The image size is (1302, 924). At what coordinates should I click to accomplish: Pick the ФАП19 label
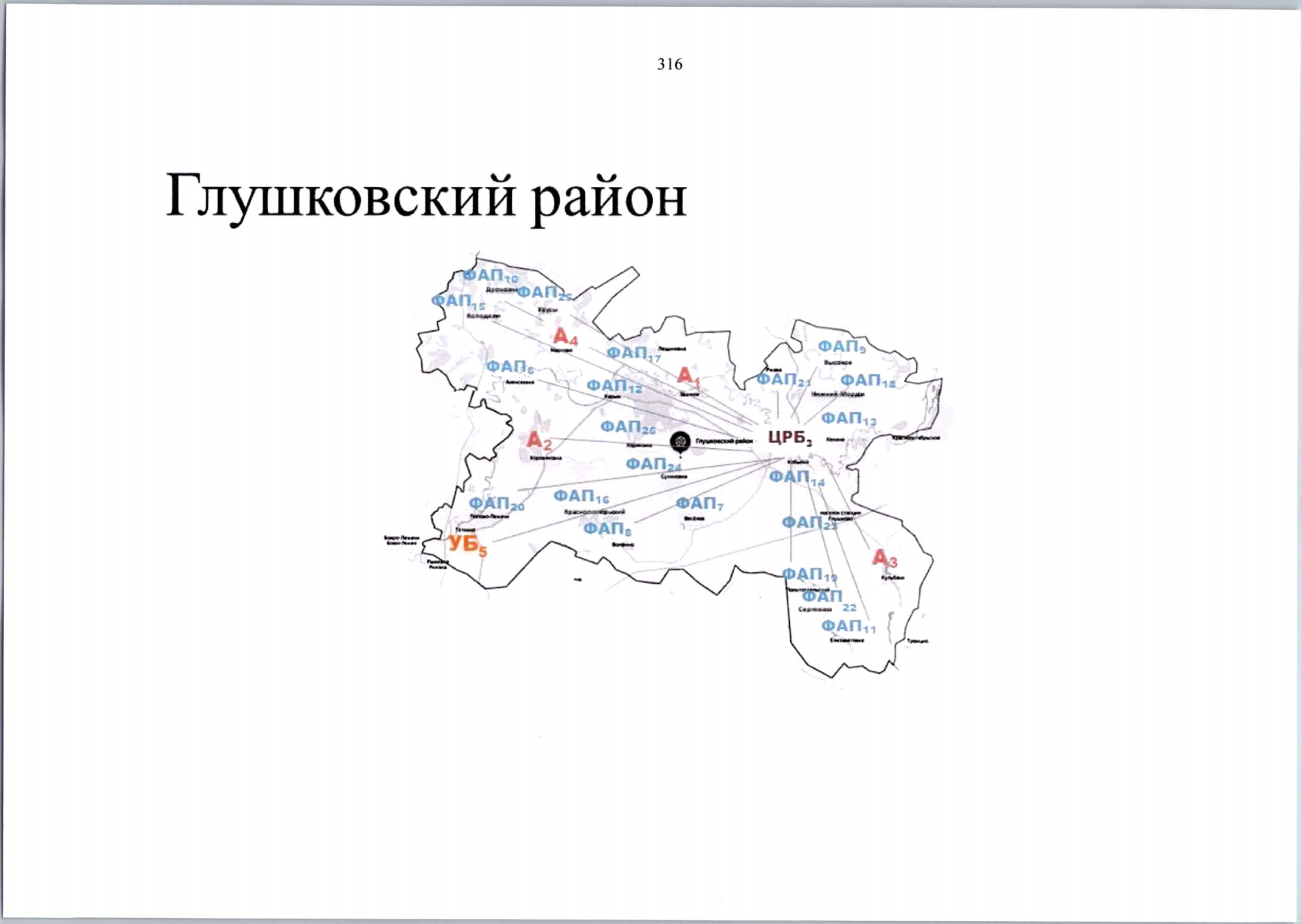(x=810, y=575)
